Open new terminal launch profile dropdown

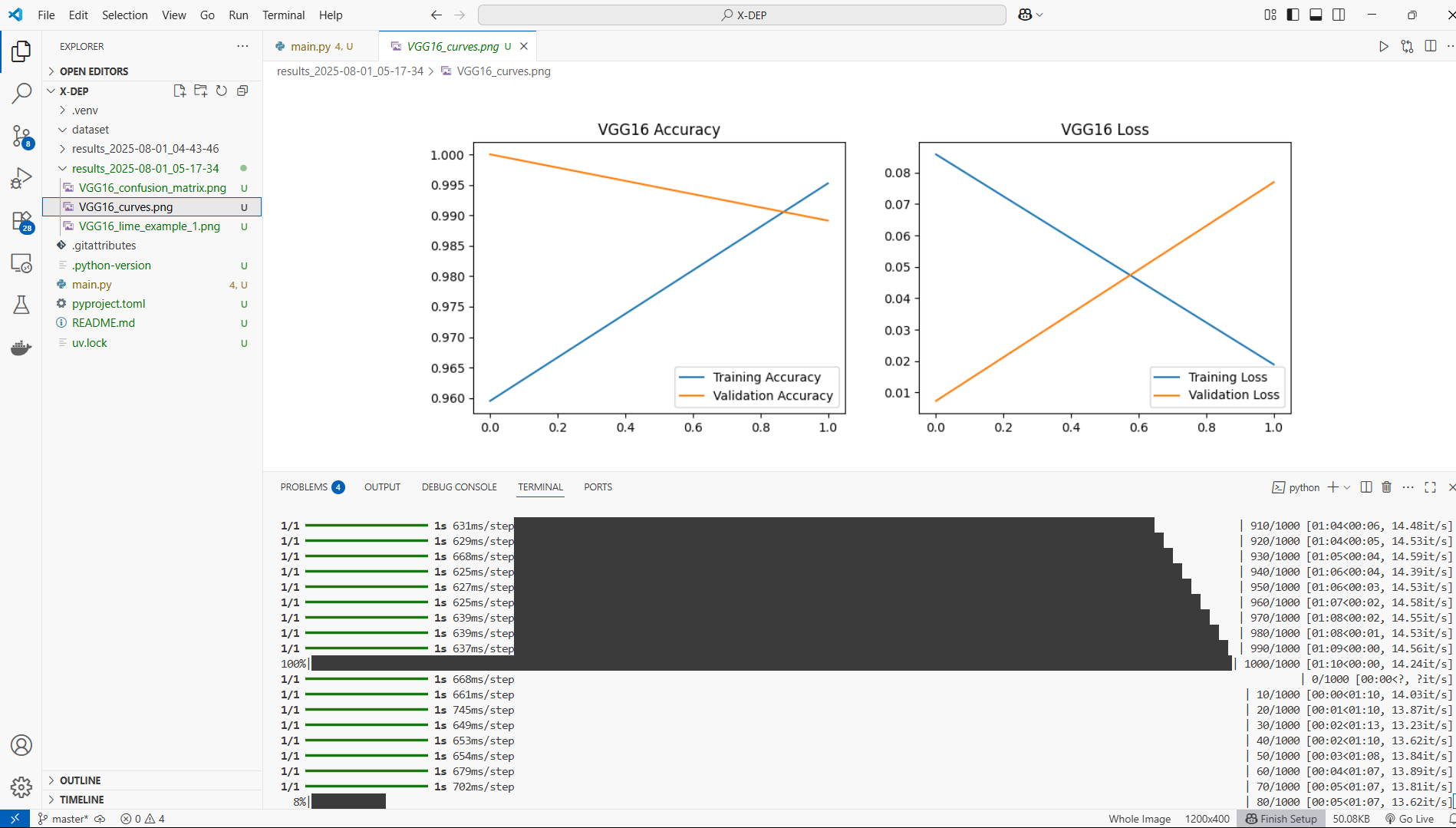coord(1347,487)
